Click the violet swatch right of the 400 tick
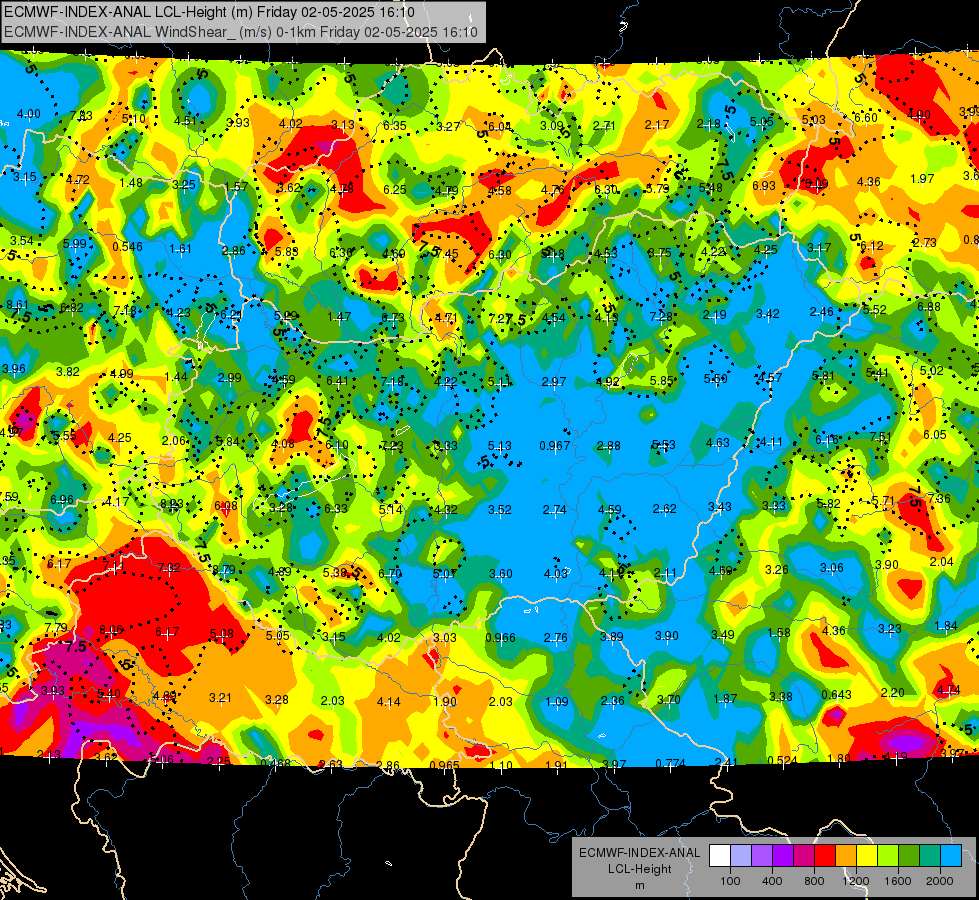Screen dimensions: 979x900 783,856
